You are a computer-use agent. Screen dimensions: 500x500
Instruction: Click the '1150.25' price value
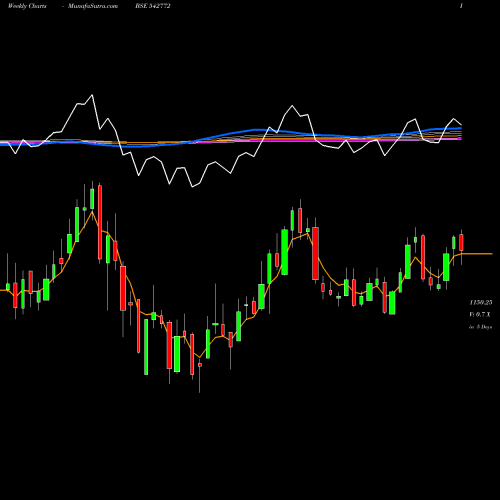coord(481,302)
